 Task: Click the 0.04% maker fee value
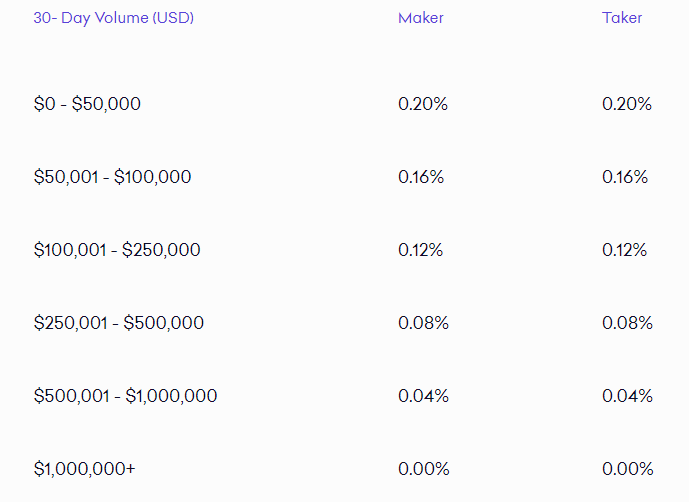[423, 396]
